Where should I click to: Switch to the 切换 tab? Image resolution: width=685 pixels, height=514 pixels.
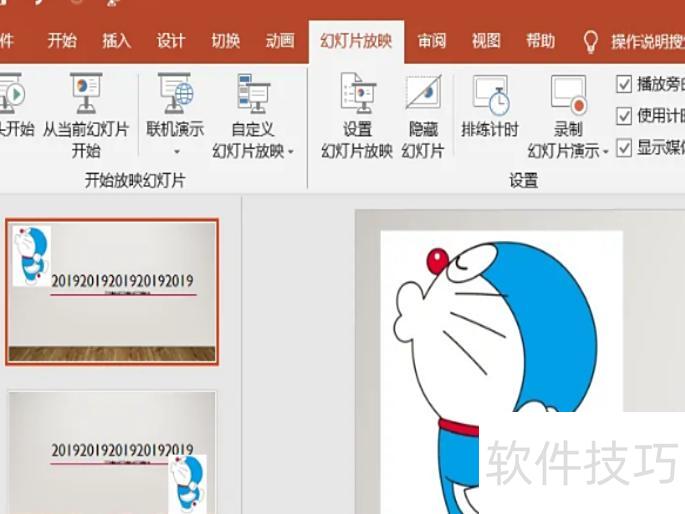coord(225,41)
